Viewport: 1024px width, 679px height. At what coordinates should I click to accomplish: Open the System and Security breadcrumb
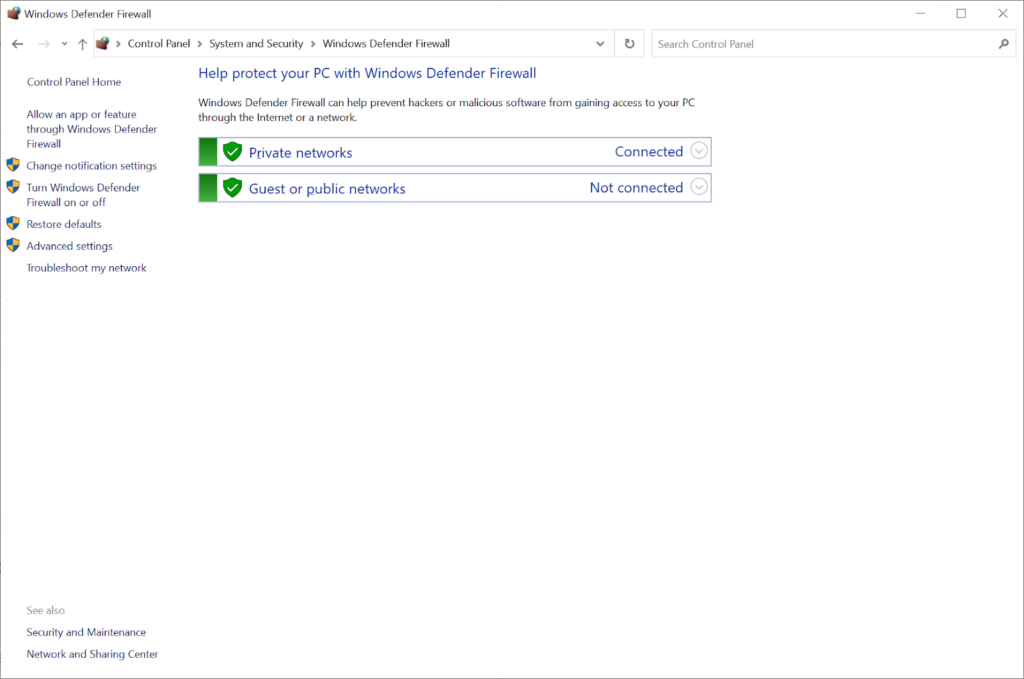pos(256,43)
